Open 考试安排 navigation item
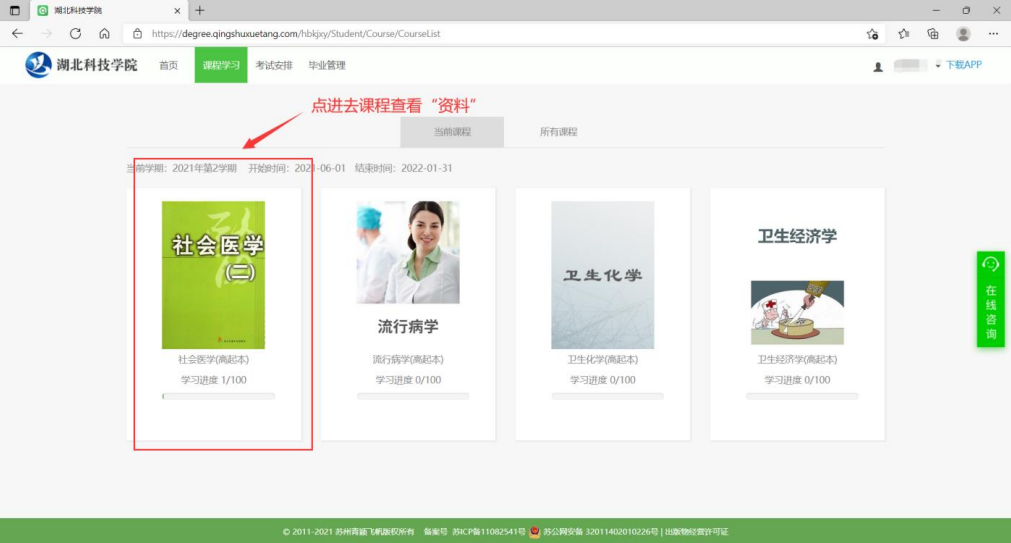The image size is (1011, 543). [274, 65]
